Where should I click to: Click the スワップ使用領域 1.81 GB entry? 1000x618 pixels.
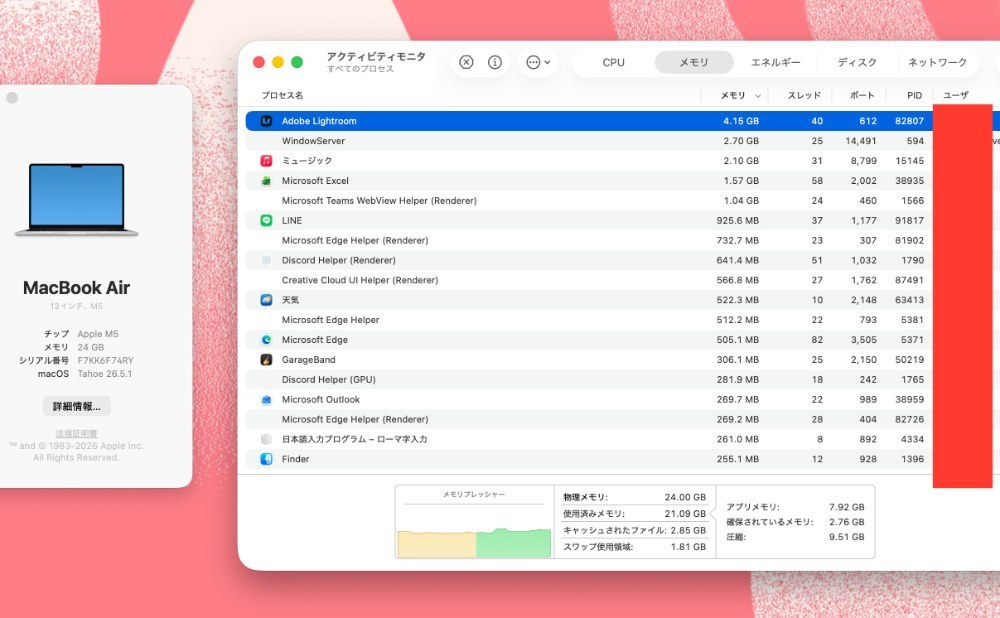634,547
